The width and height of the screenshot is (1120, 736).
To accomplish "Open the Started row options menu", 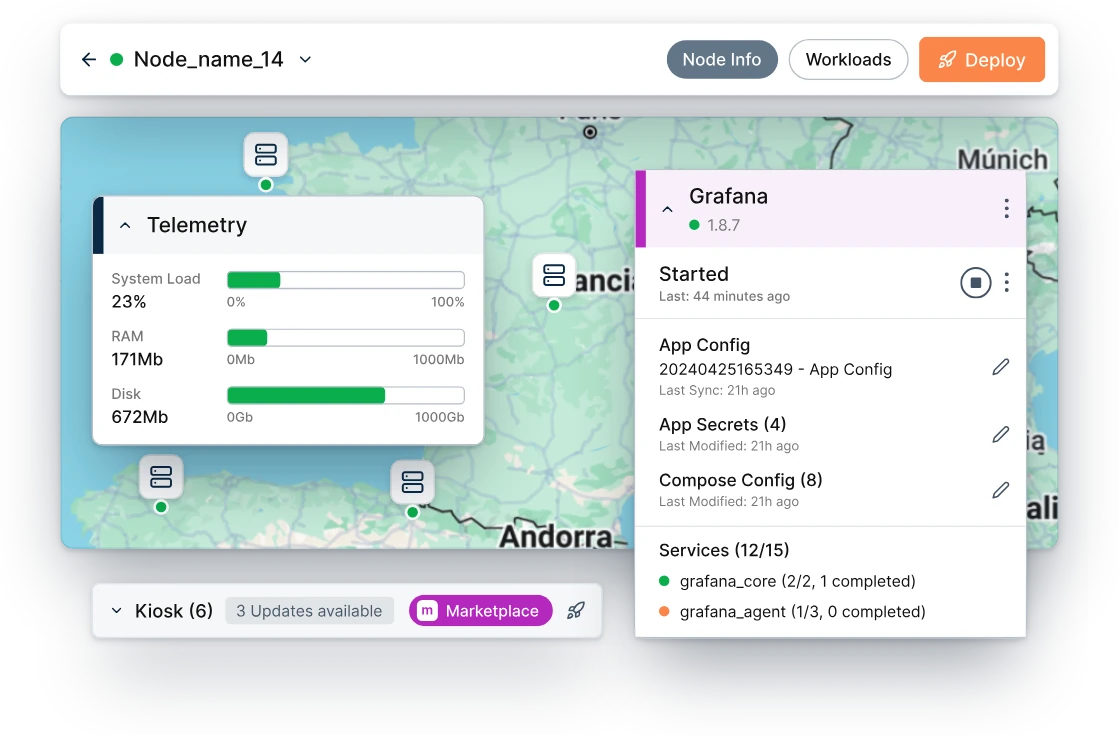I will 1006,282.
